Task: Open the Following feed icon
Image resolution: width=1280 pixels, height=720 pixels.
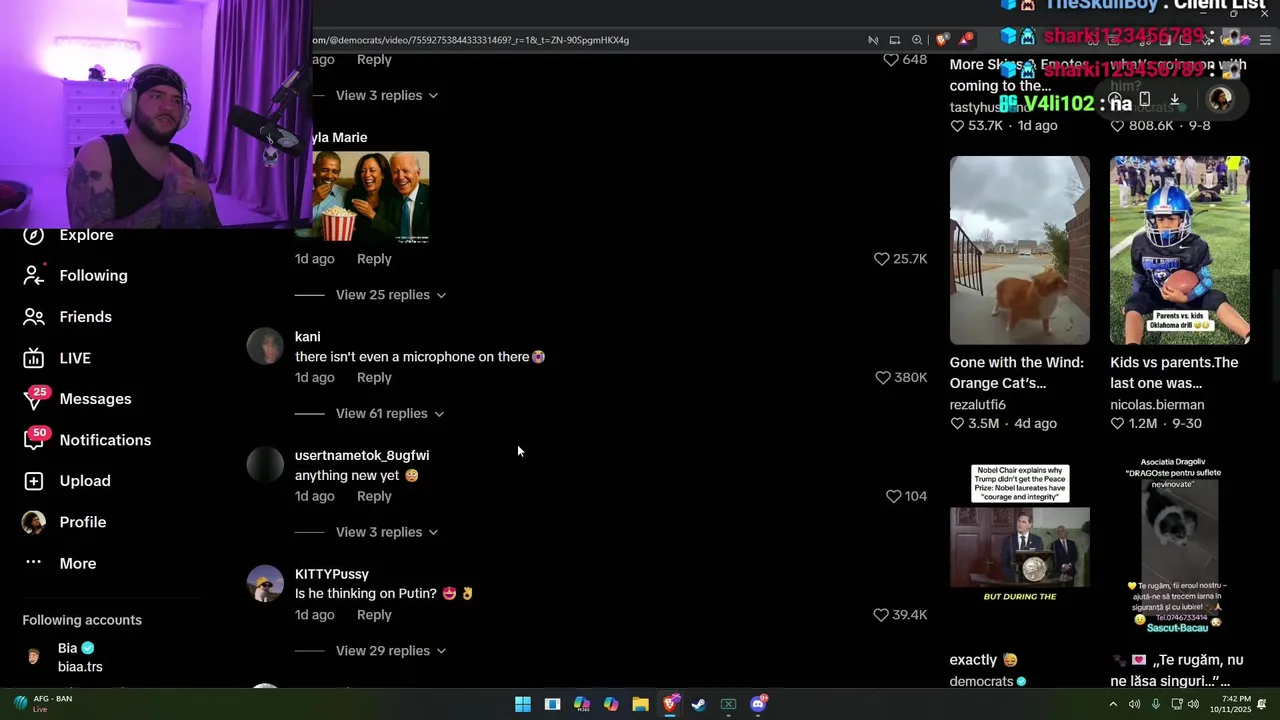Action: [34, 275]
